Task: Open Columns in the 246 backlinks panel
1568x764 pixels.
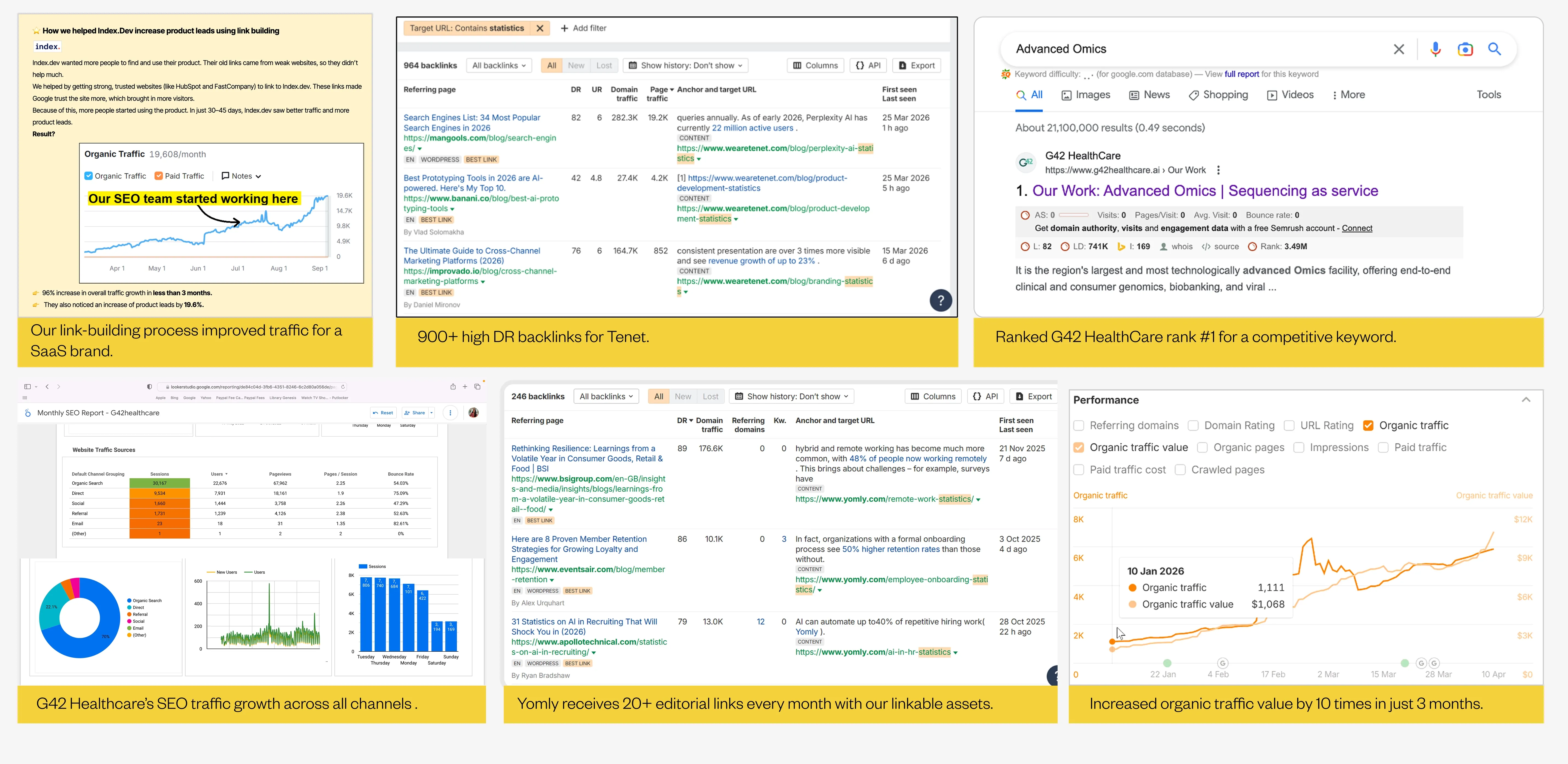Action: coord(933,397)
